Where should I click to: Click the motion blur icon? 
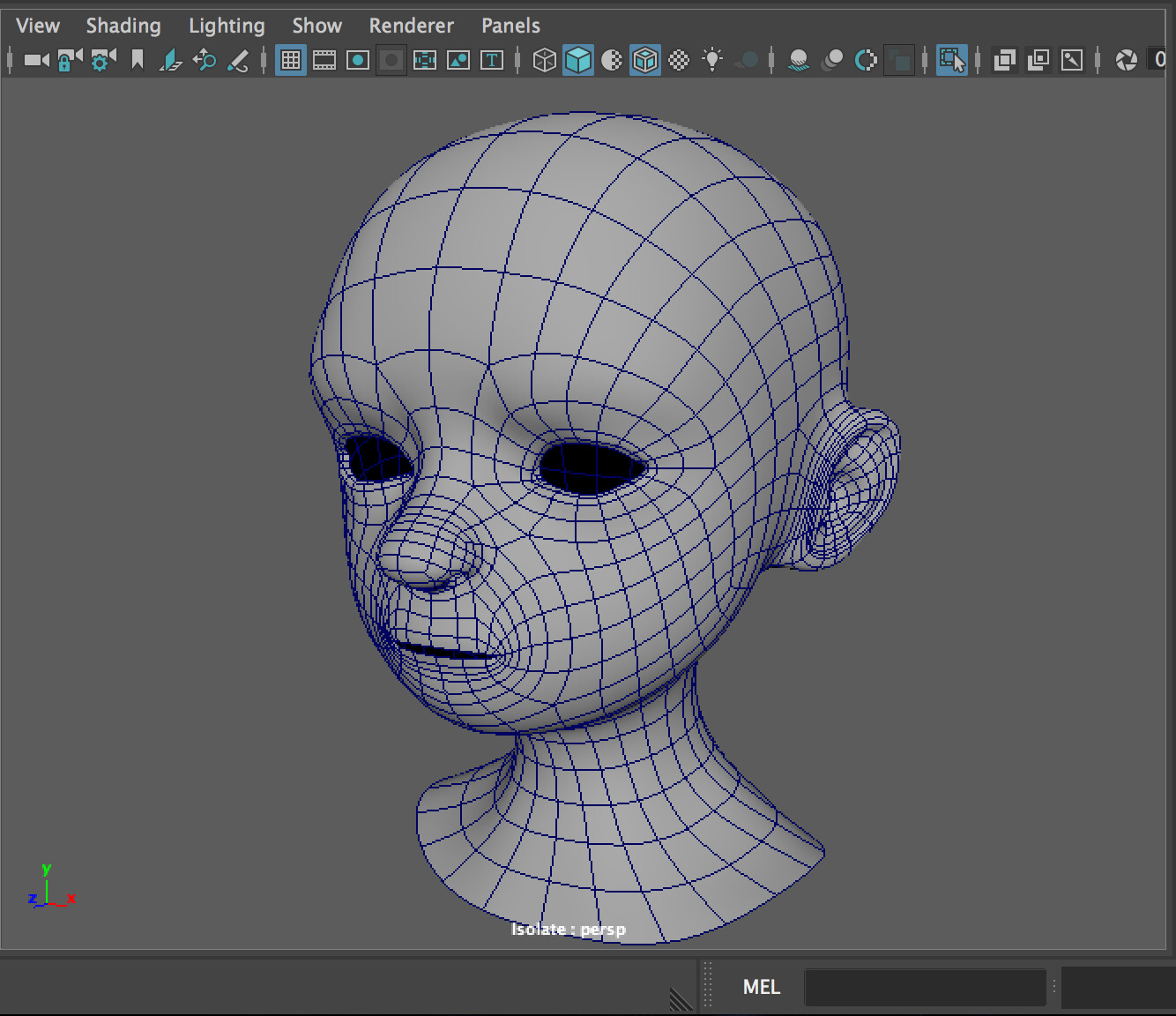[832, 59]
